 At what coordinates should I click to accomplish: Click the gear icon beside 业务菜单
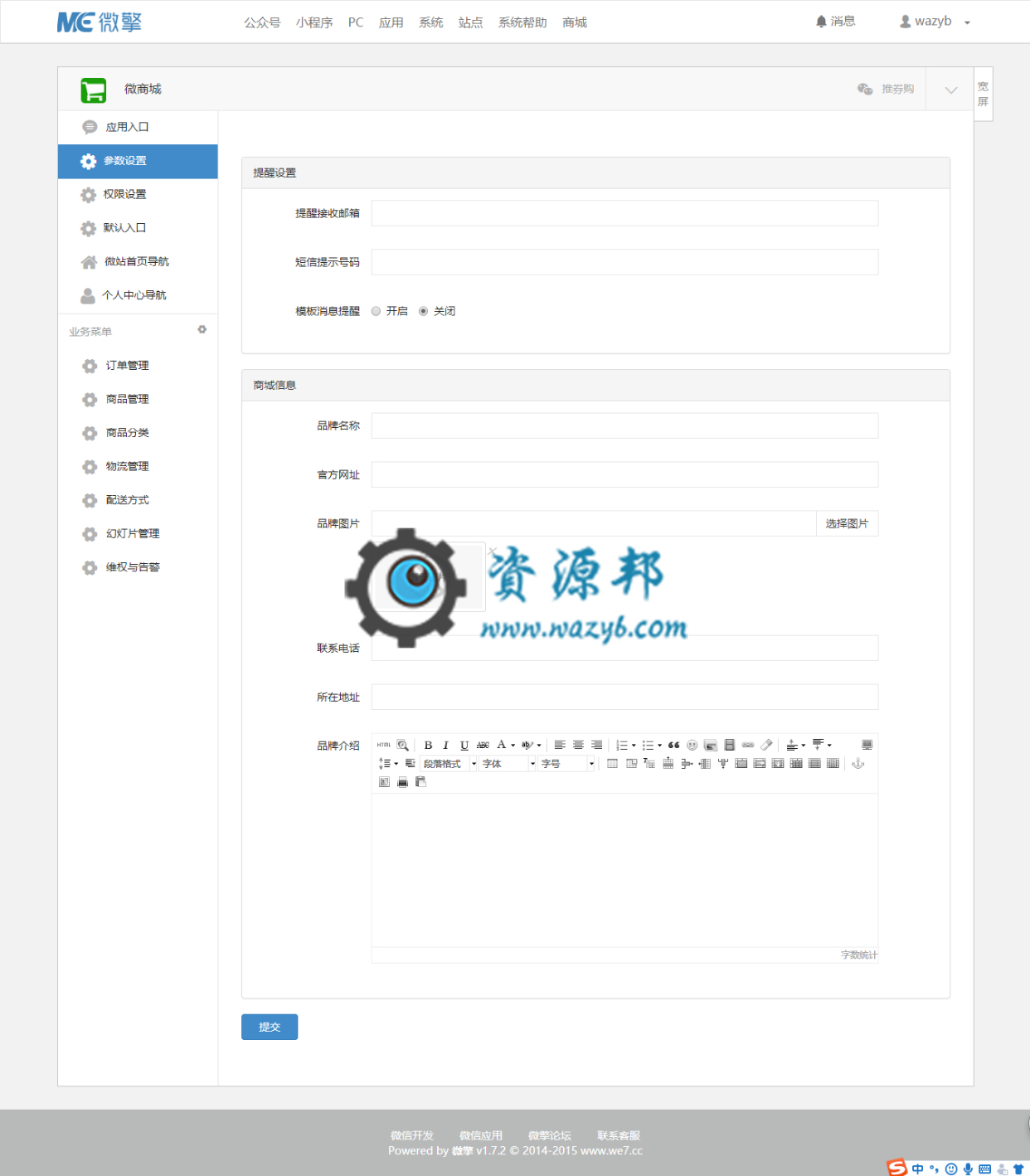tap(202, 329)
